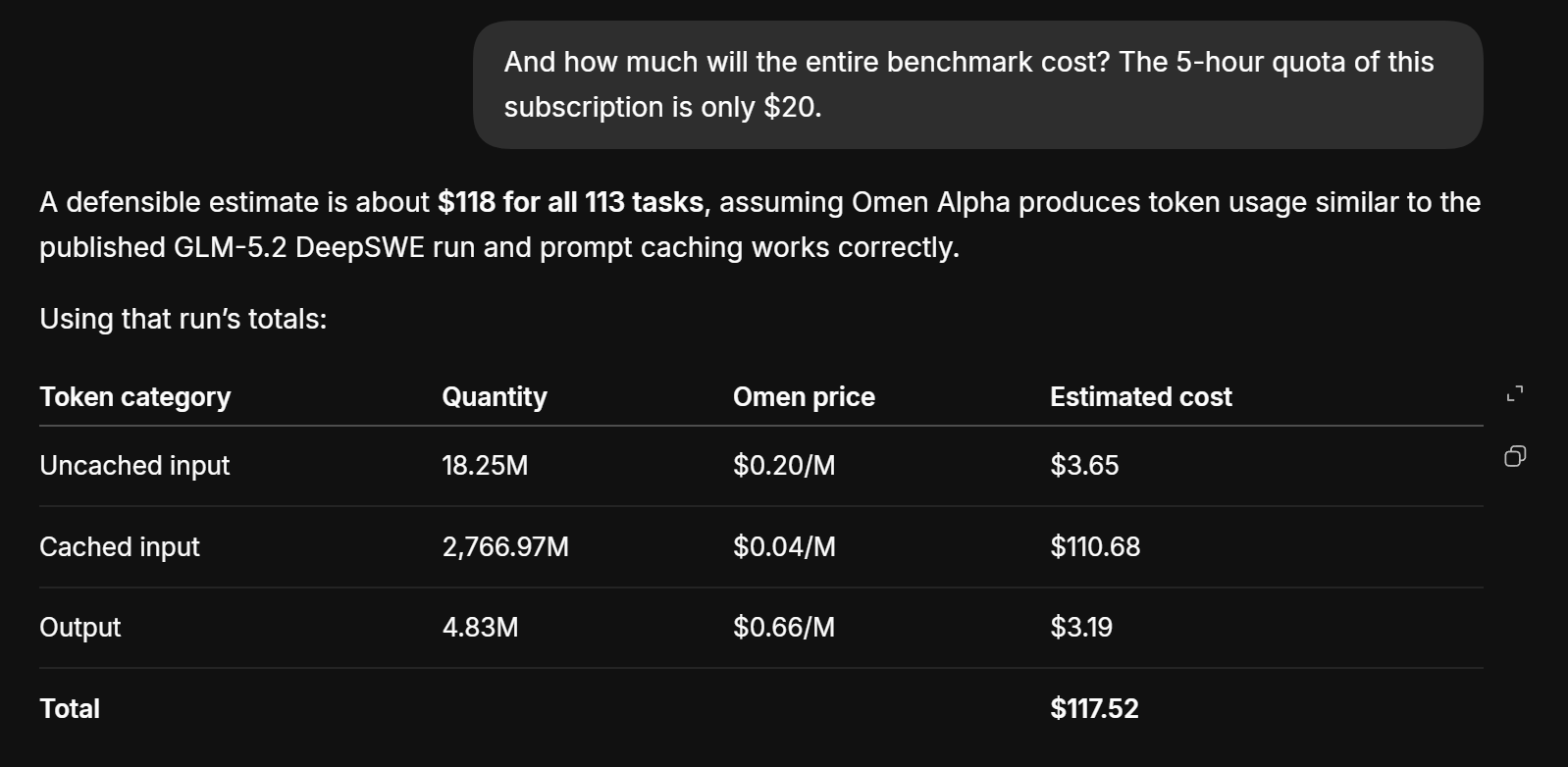Click the $0.20/M price cell
The height and width of the screenshot is (767, 1568).
tap(784, 465)
